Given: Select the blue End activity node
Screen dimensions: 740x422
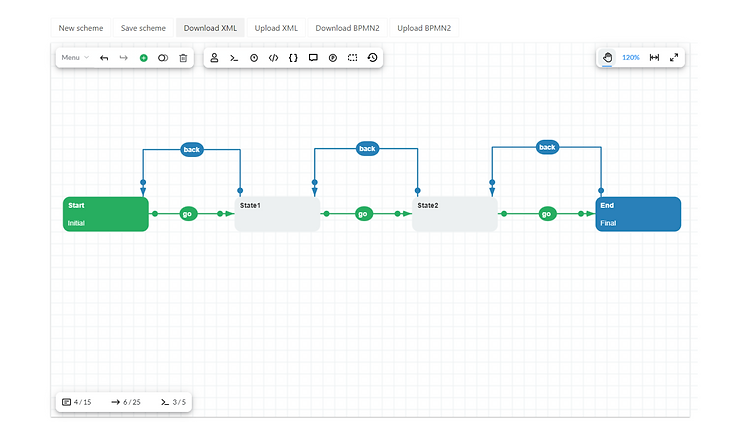Looking at the screenshot, I should [638, 214].
